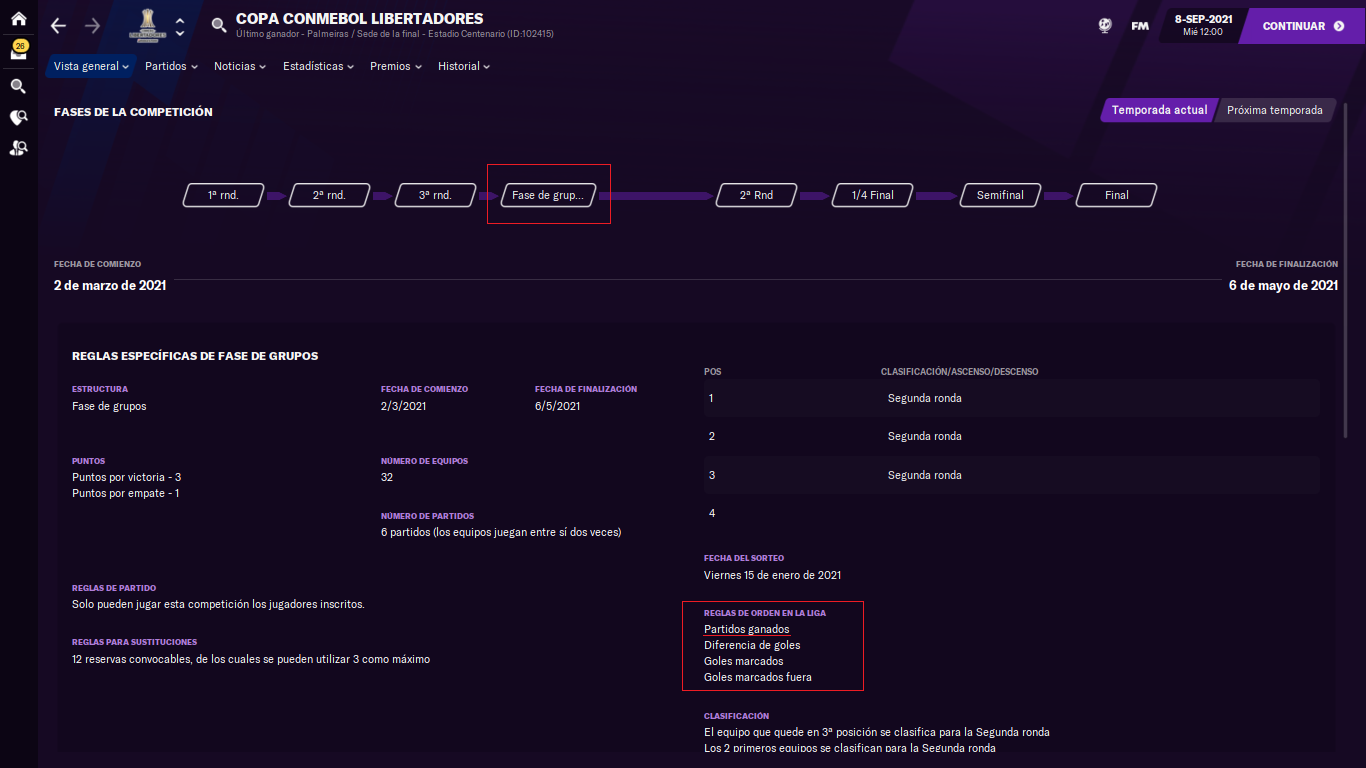Open the scouting heart-search sidebar icon
This screenshot has width=1366, height=768.
[18, 117]
